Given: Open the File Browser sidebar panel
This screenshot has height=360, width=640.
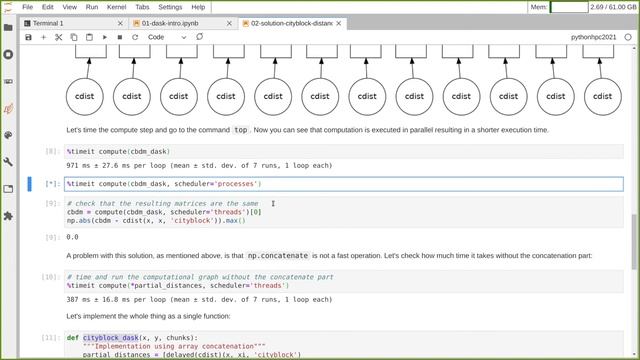Looking at the screenshot, I should (x=8, y=28).
